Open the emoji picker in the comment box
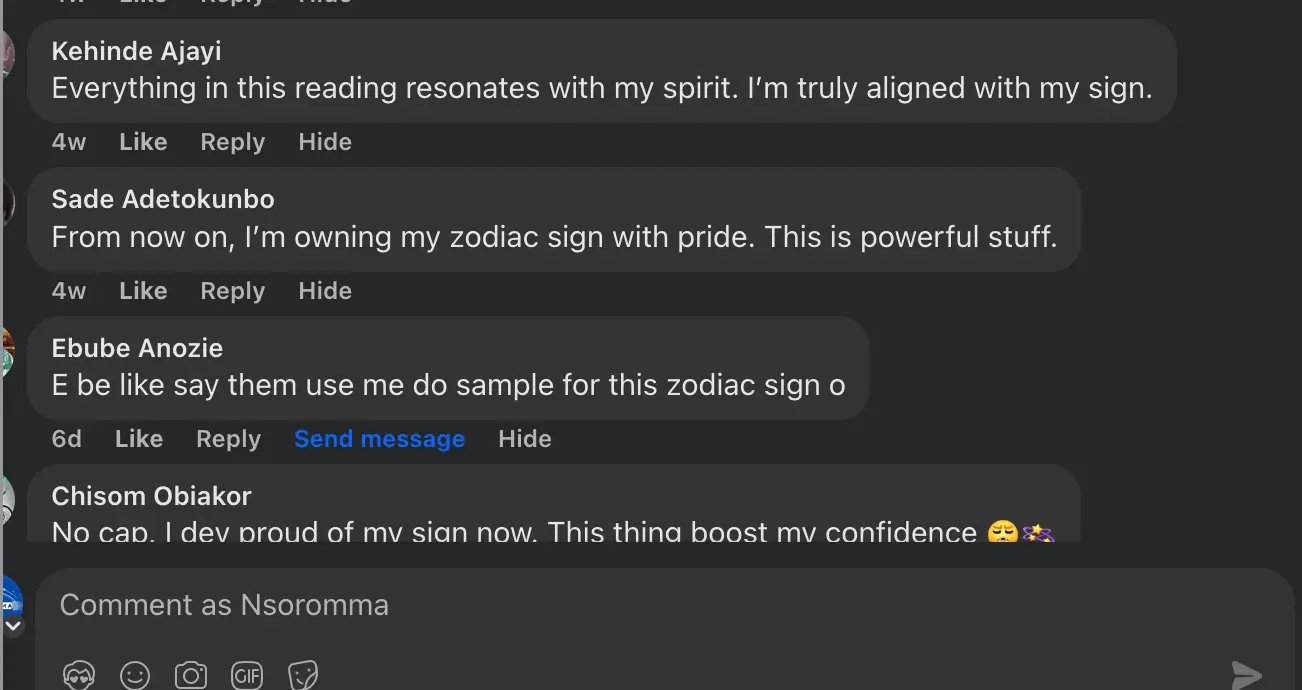 point(135,675)
